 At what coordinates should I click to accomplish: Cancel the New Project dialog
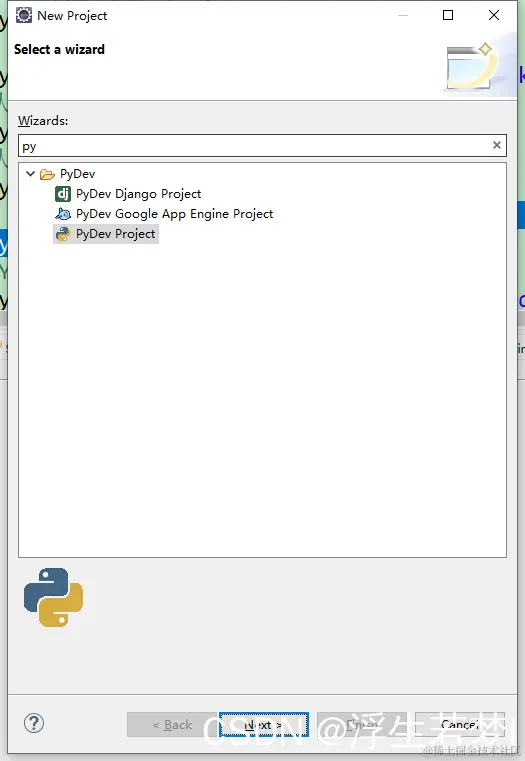pos(460,725)
